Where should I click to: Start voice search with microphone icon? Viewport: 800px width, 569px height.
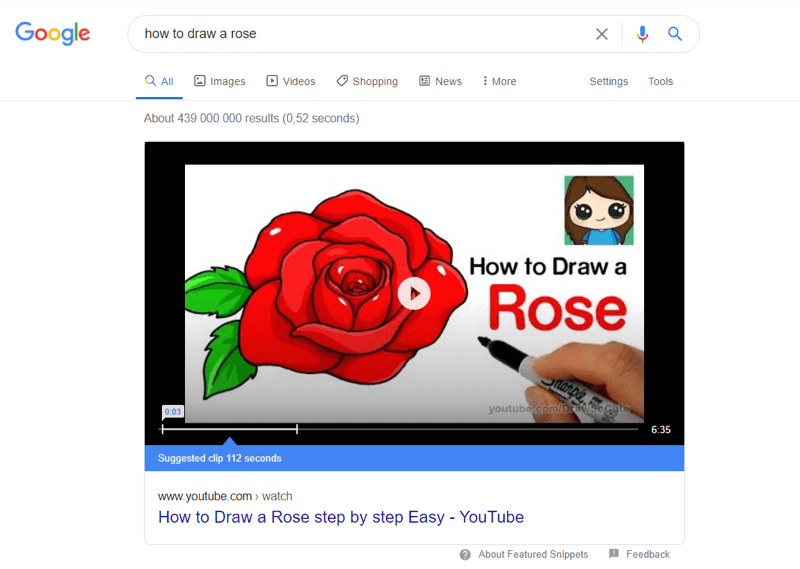point(642,34)
